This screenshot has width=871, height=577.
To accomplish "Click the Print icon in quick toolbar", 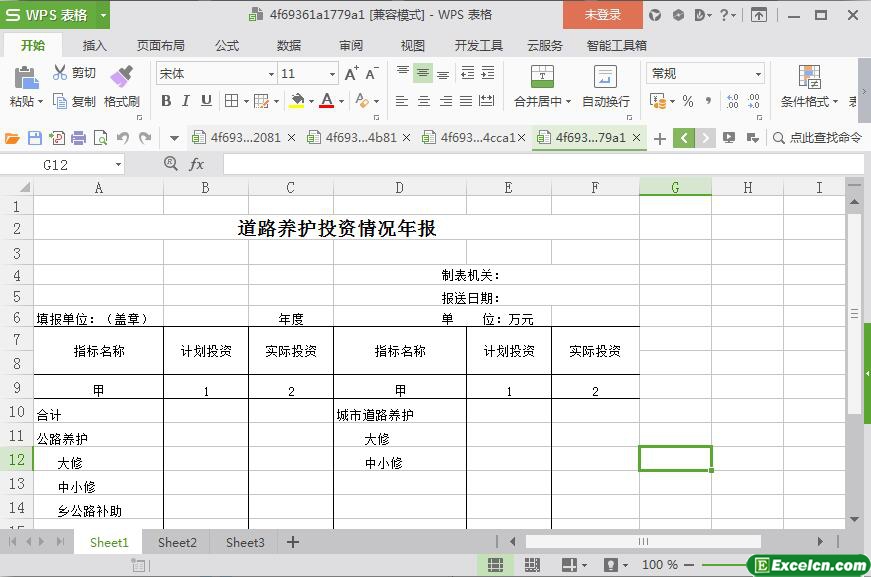I will click(x=78, y=138).
